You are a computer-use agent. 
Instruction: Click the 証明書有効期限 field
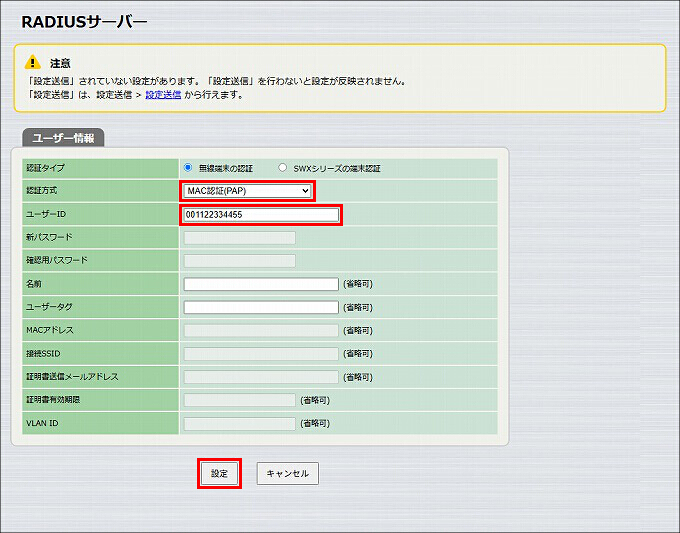click(239, 400)
